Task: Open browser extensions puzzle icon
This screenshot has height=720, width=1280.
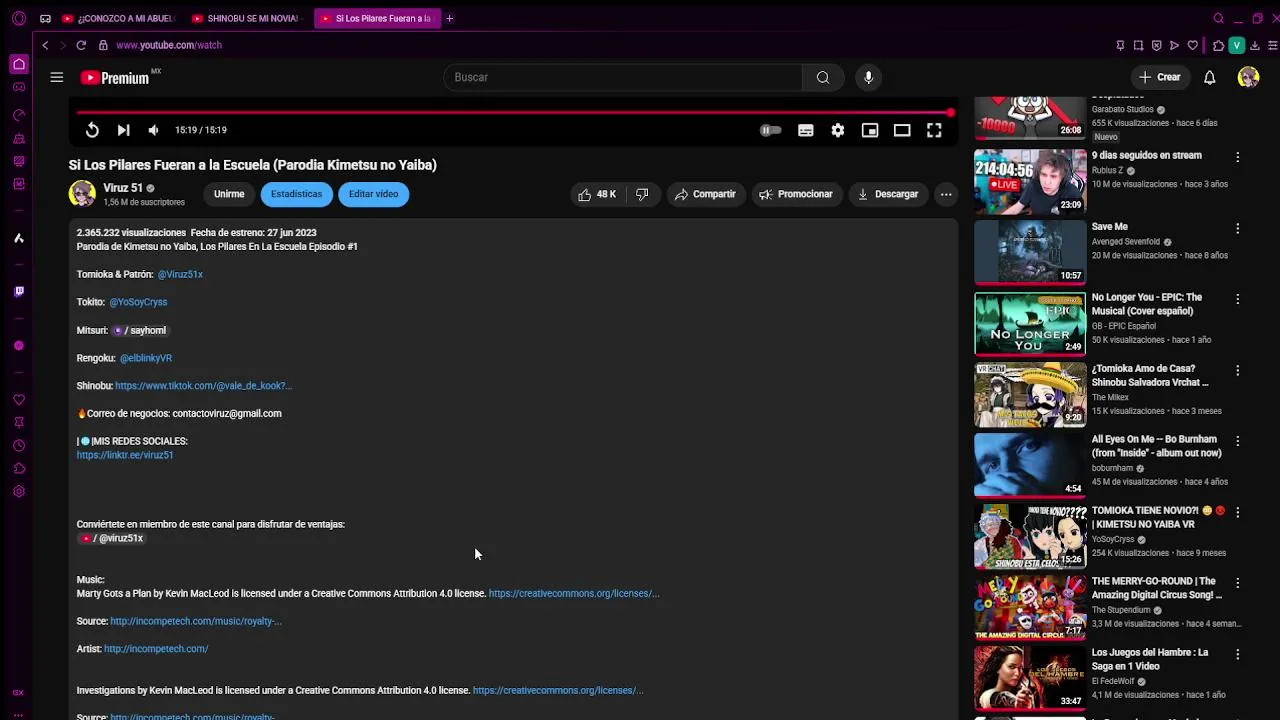Action: point(1218,45)
